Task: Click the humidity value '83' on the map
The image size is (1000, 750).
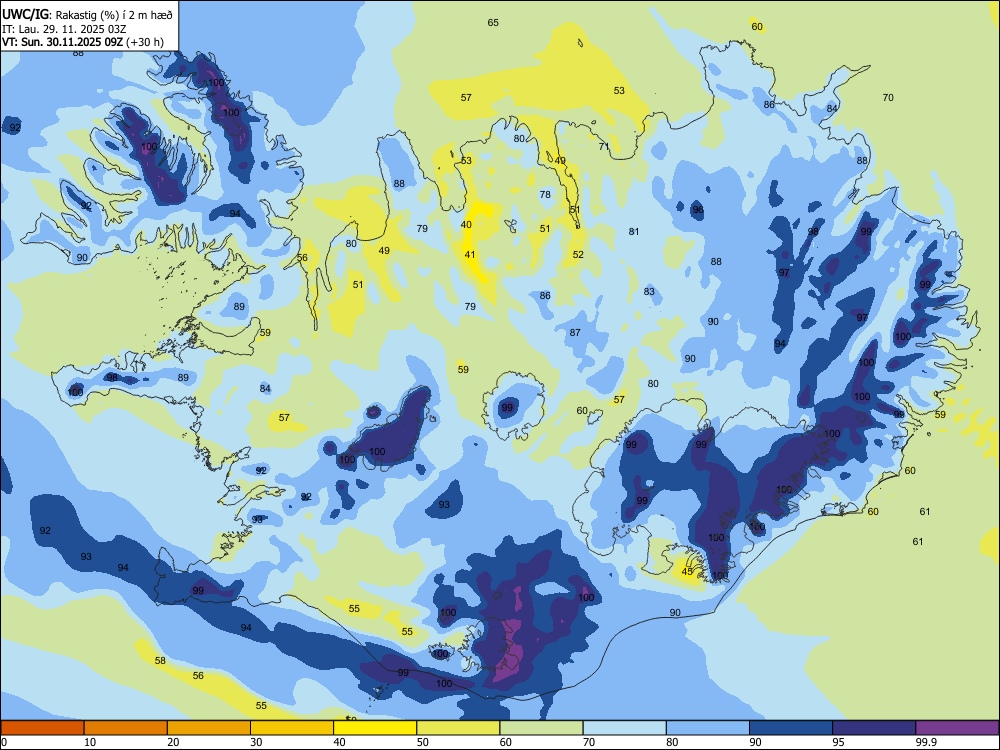Action: pyautogui.click(x=649, y=291)
